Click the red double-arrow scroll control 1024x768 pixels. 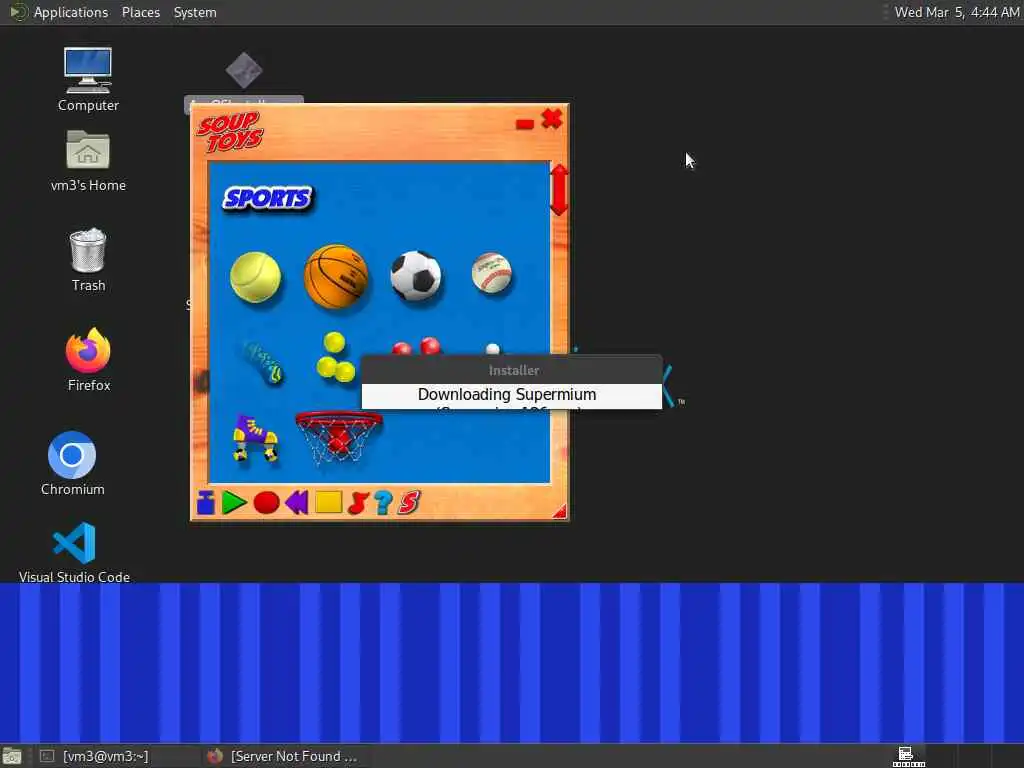tap(559, 190)
